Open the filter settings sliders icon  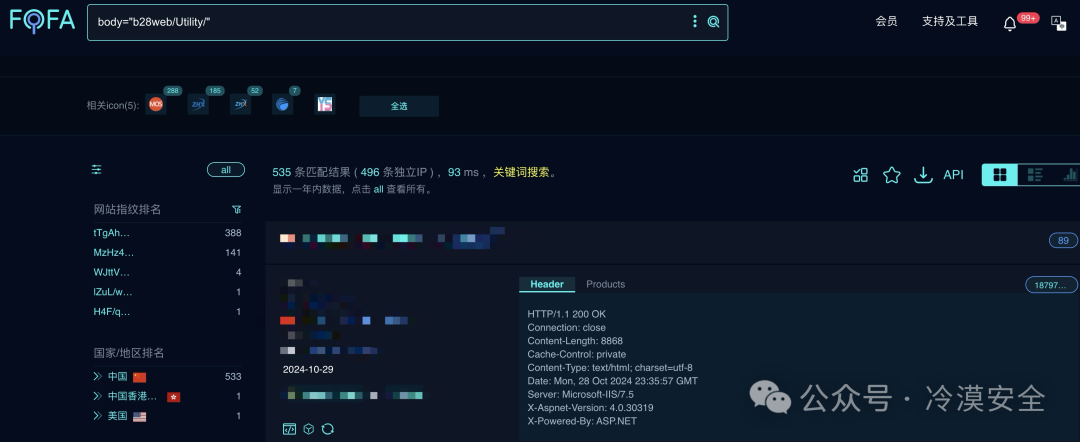(x=96, y=169)
